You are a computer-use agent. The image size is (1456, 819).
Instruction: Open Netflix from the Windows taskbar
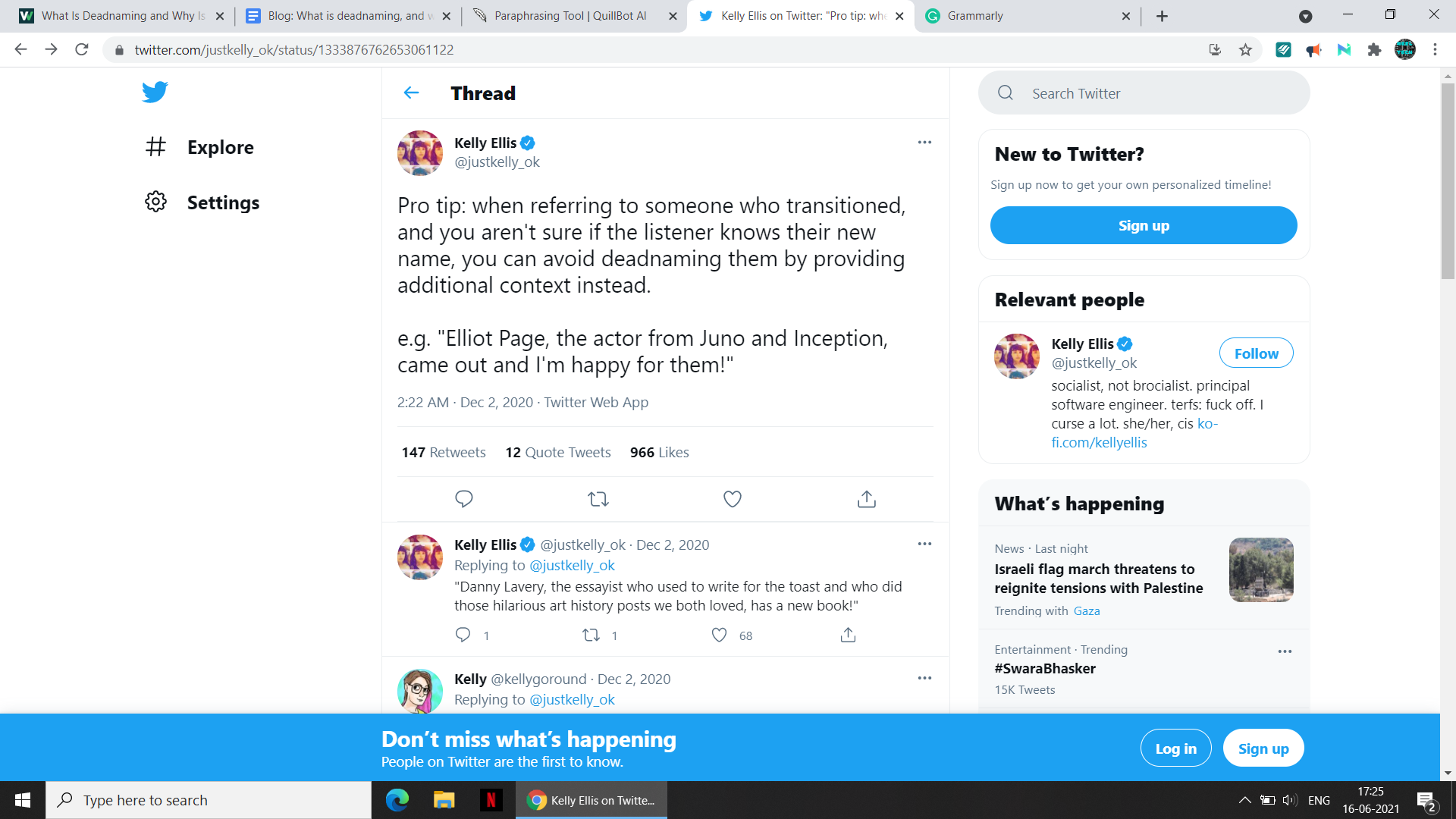tap(491, 800)
